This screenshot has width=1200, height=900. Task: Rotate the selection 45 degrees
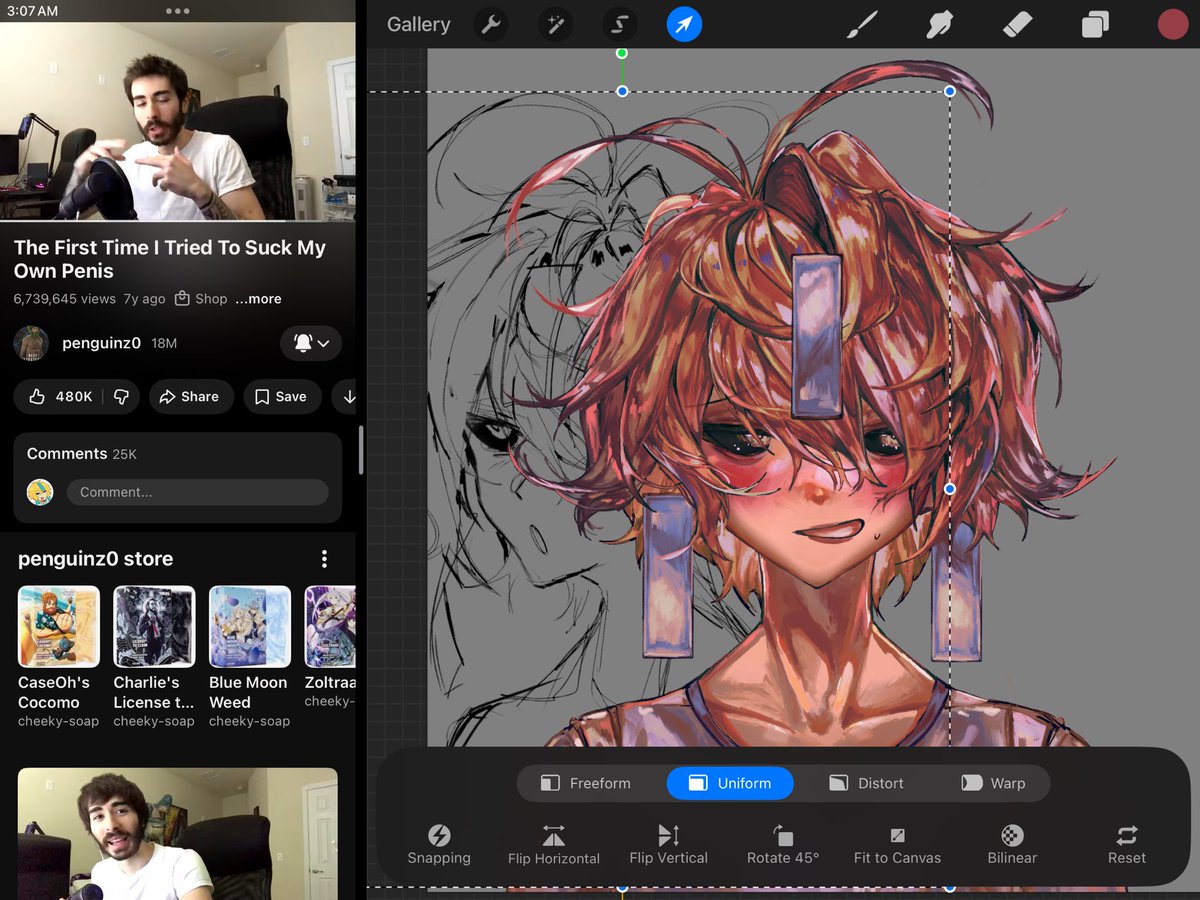click(x=783, y=845)
